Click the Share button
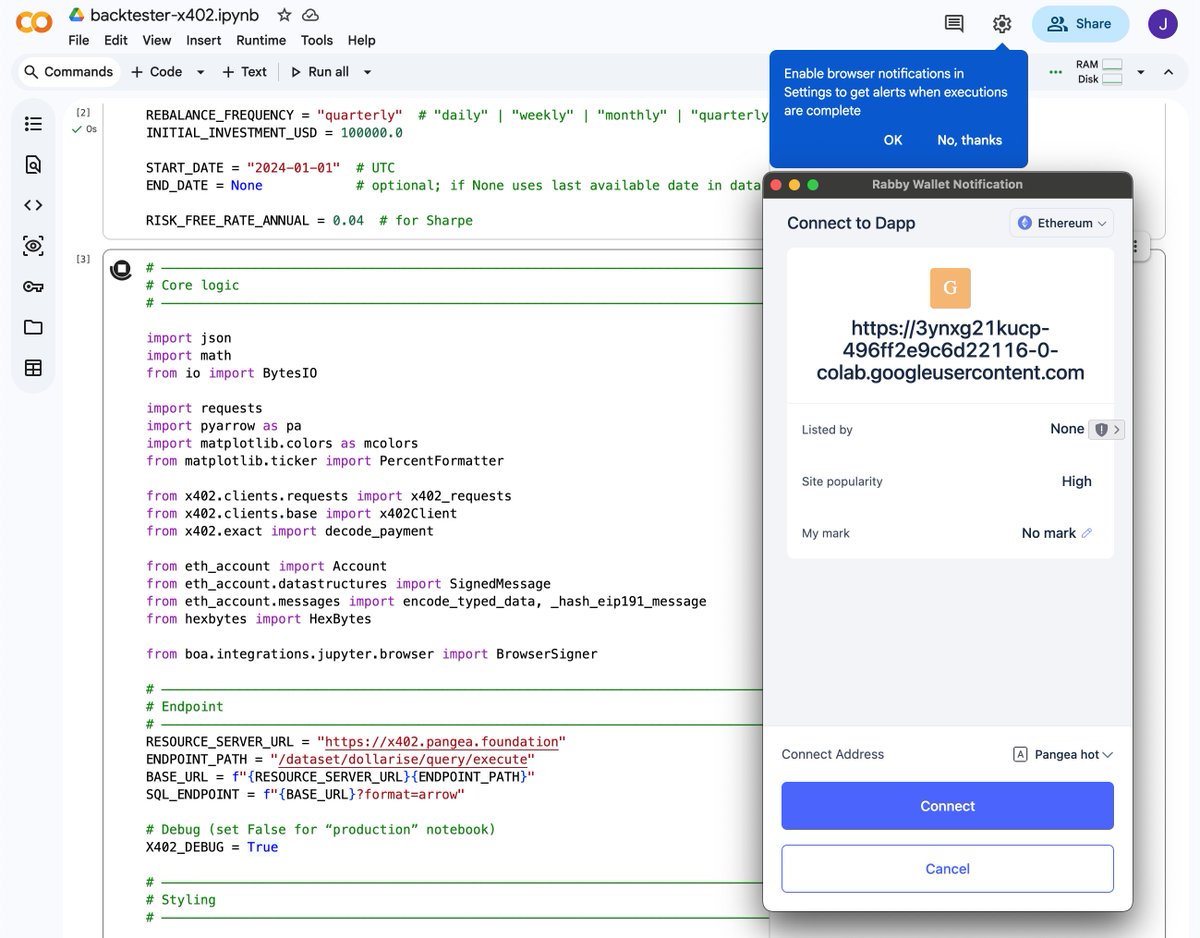 [1080, 24]
